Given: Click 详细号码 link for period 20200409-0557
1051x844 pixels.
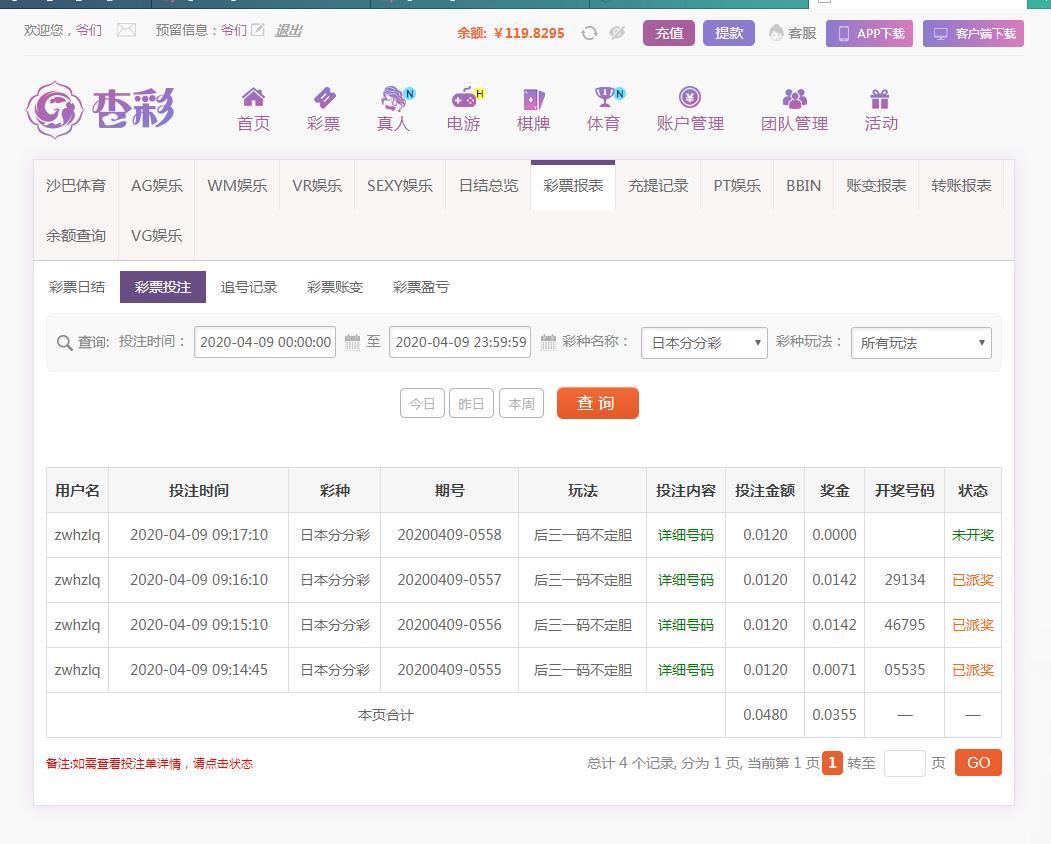Looking at the screenshot, I should tap(685, 580).
